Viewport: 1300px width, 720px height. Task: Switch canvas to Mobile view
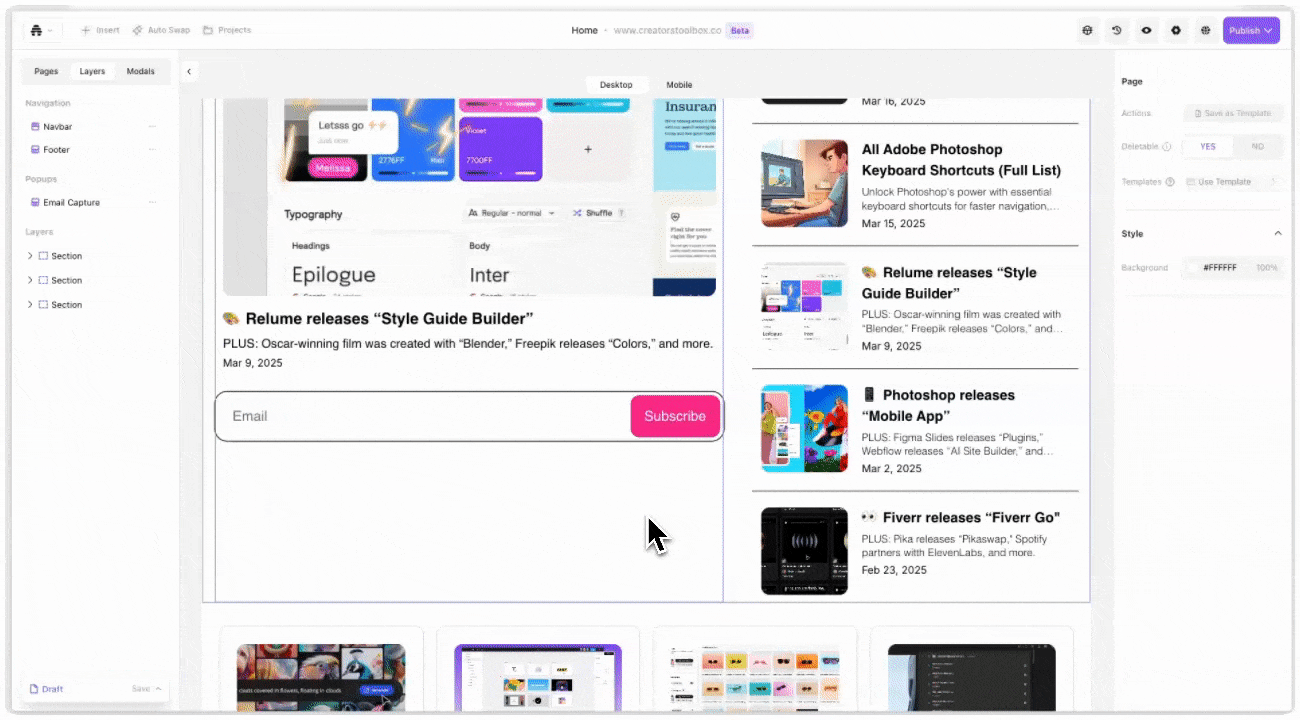[x=679, y=85]
